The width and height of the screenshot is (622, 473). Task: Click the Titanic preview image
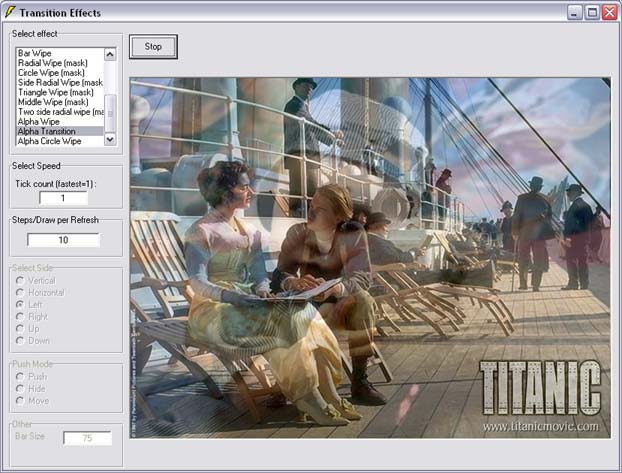tap(370, 258)
